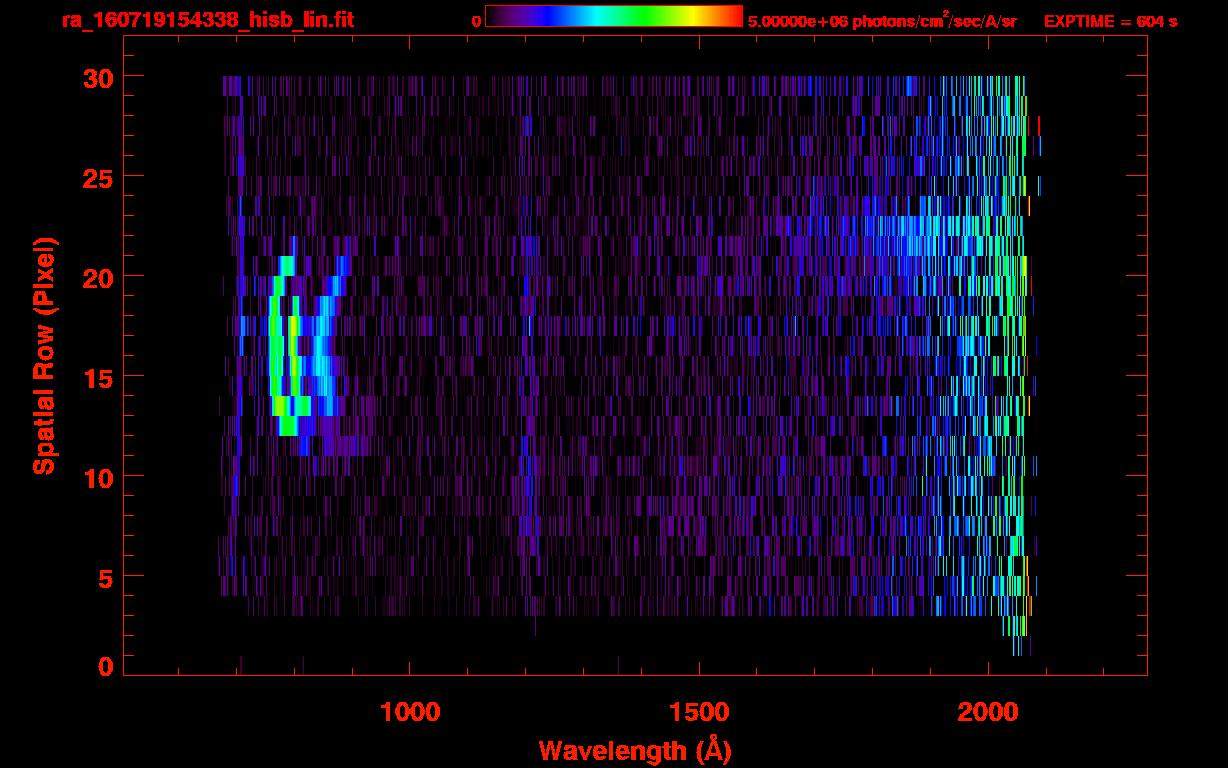Click the 1500 wavelength tick label
The width and height of the screenshot is (1228, 768).
tap(699, 711)
